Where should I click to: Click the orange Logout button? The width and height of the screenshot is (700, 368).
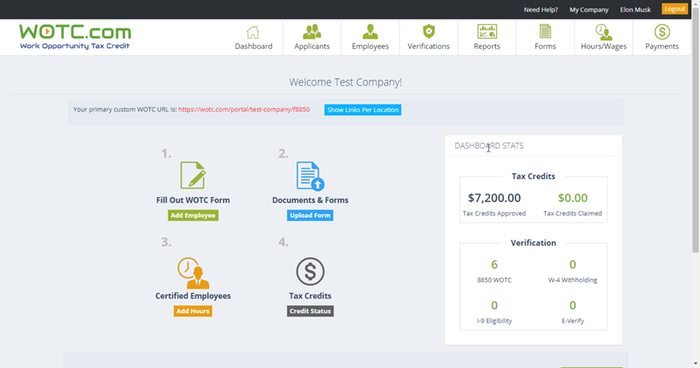(675, 9)
